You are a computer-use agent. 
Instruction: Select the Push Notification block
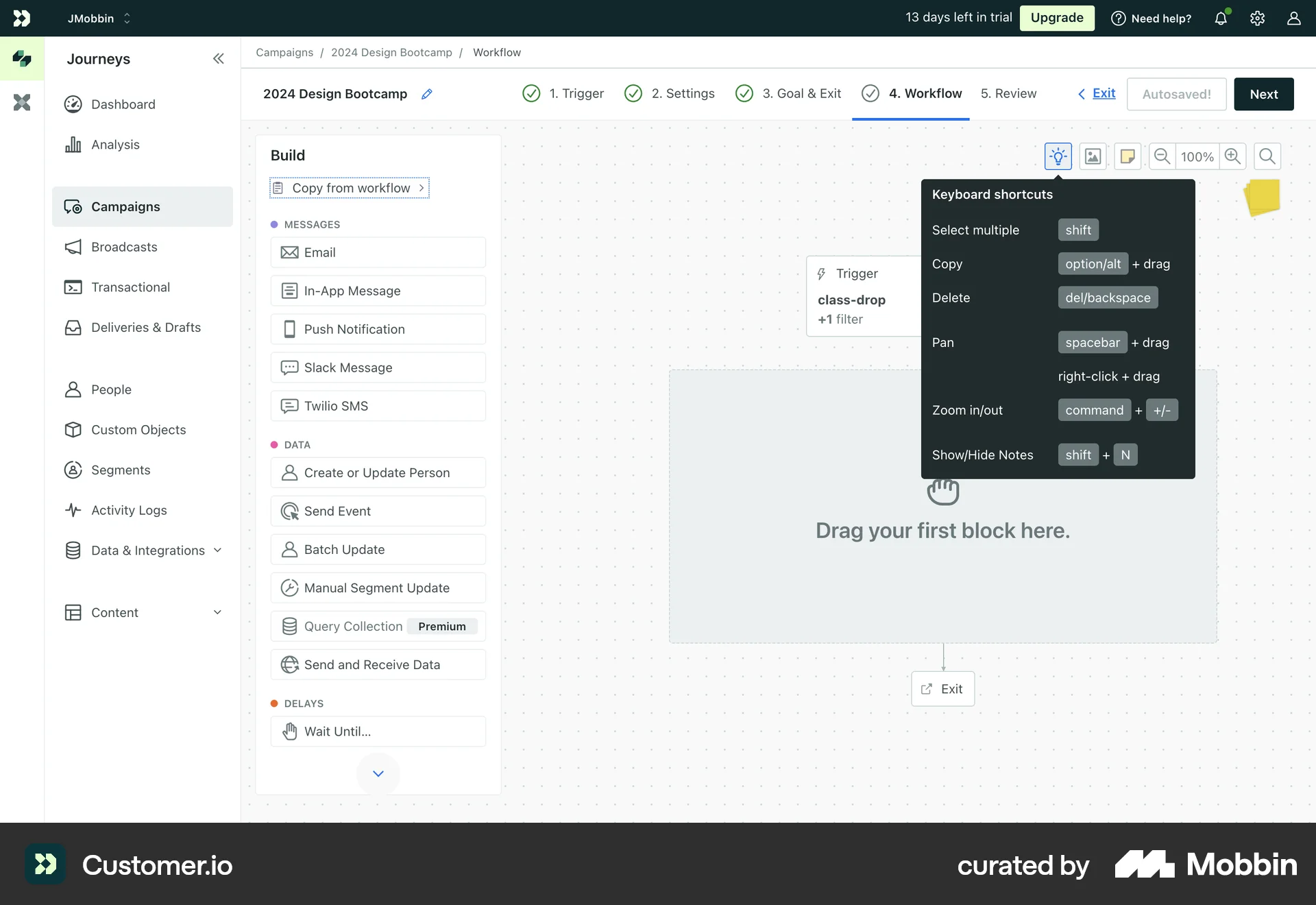[378, 329]
